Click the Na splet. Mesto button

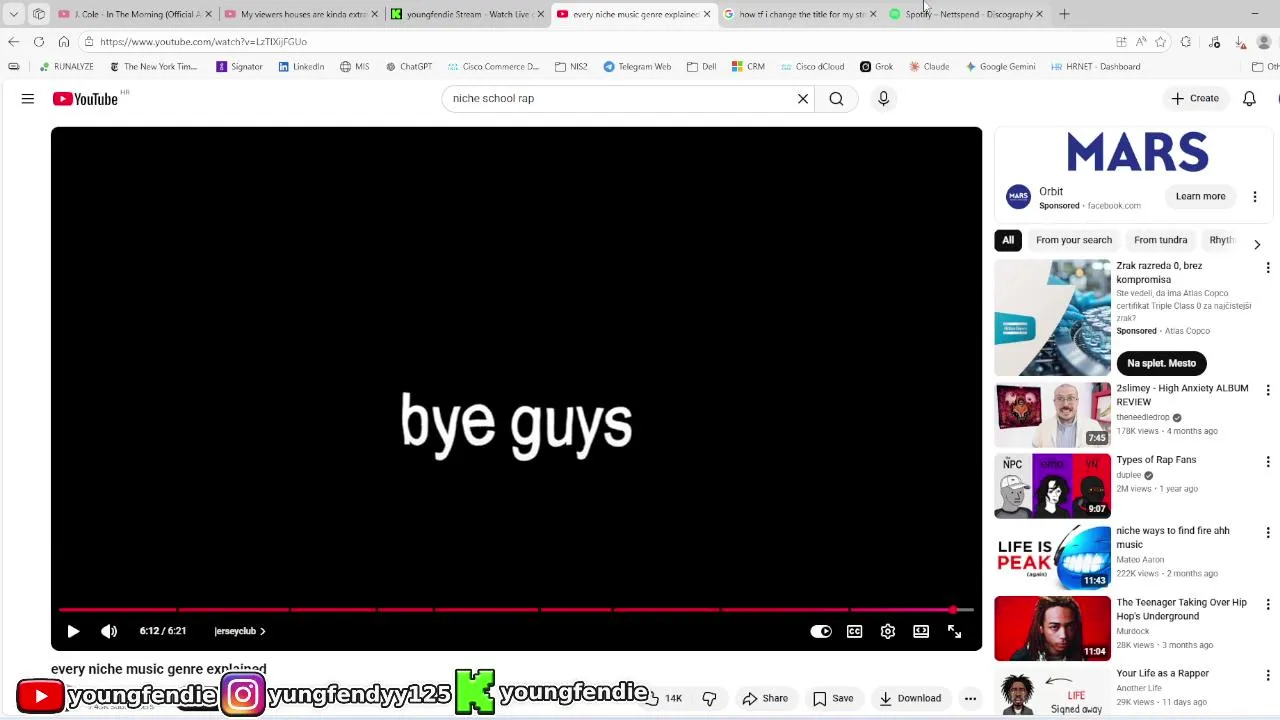tap(1161, 363)
